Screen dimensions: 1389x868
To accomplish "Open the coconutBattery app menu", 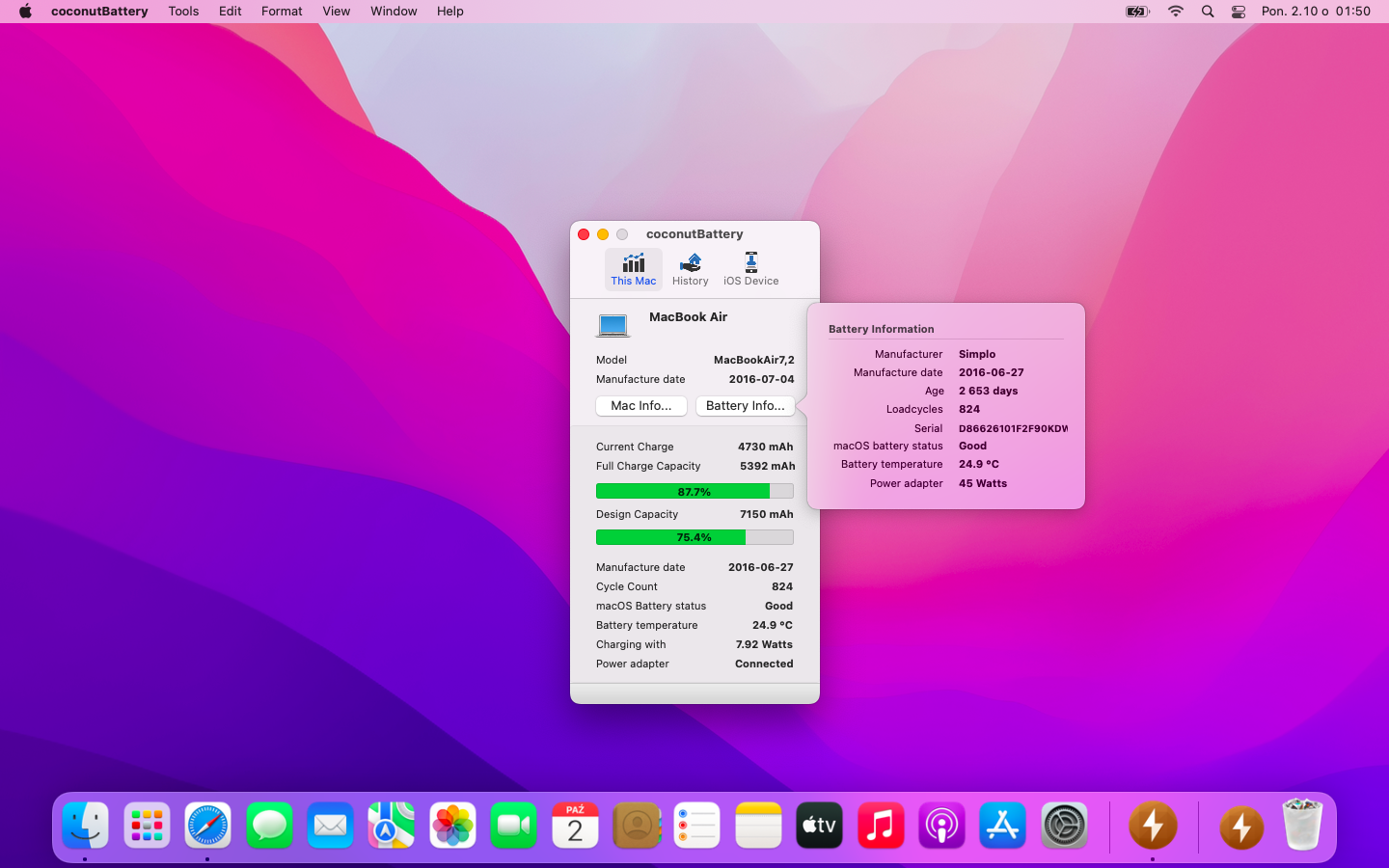I will tap(99, 12).
